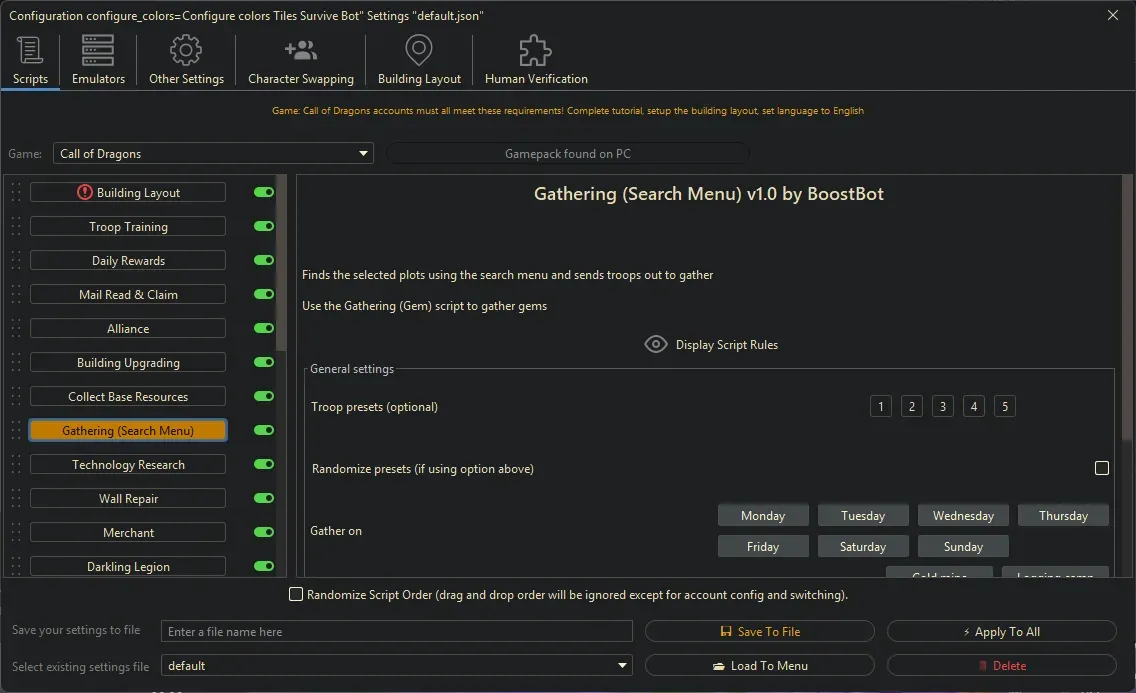
Task: Enable the Randomize presets checkbox
Action: (1102, 467)
